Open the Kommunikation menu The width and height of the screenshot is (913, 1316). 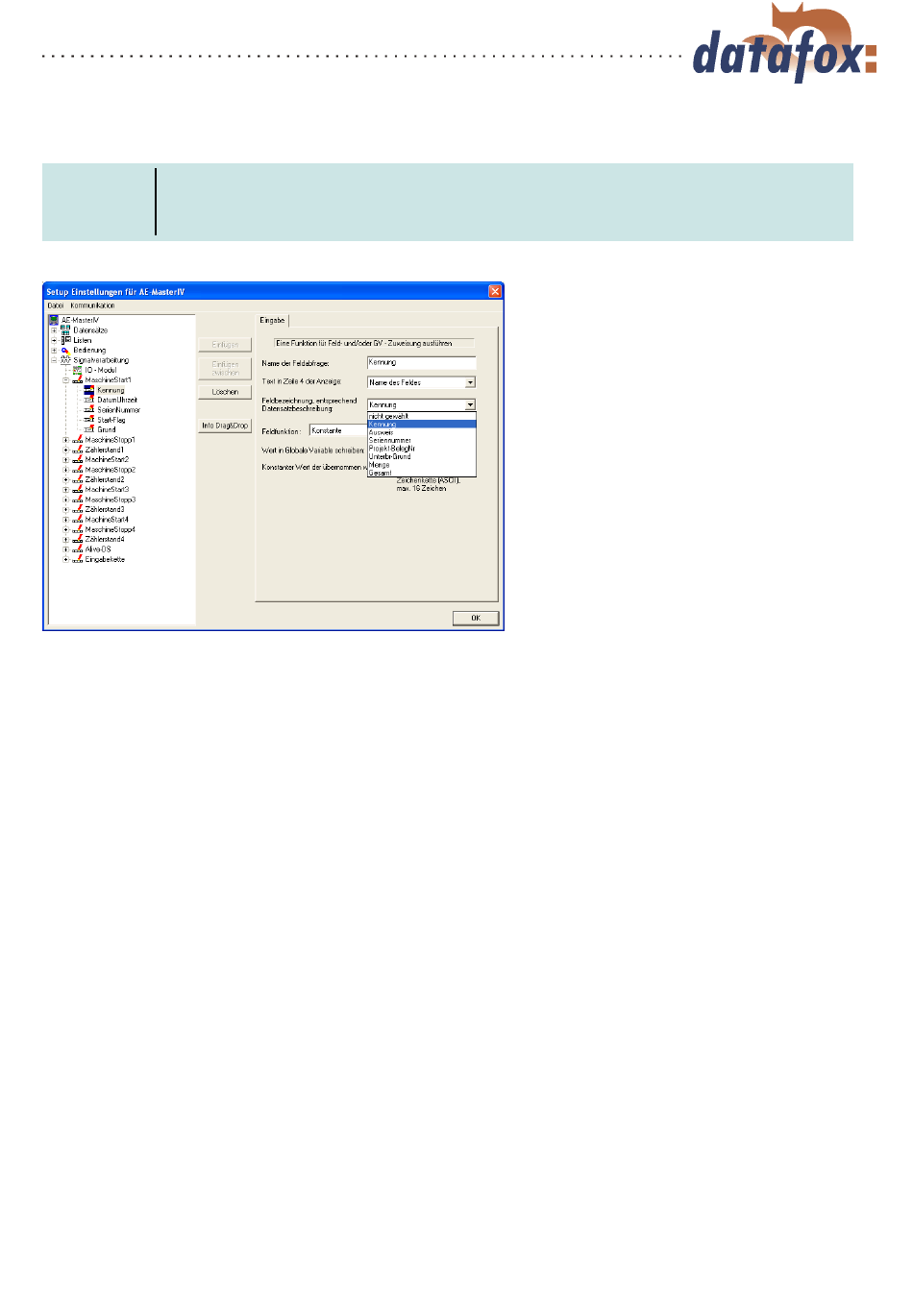click(x=92, y=305)
